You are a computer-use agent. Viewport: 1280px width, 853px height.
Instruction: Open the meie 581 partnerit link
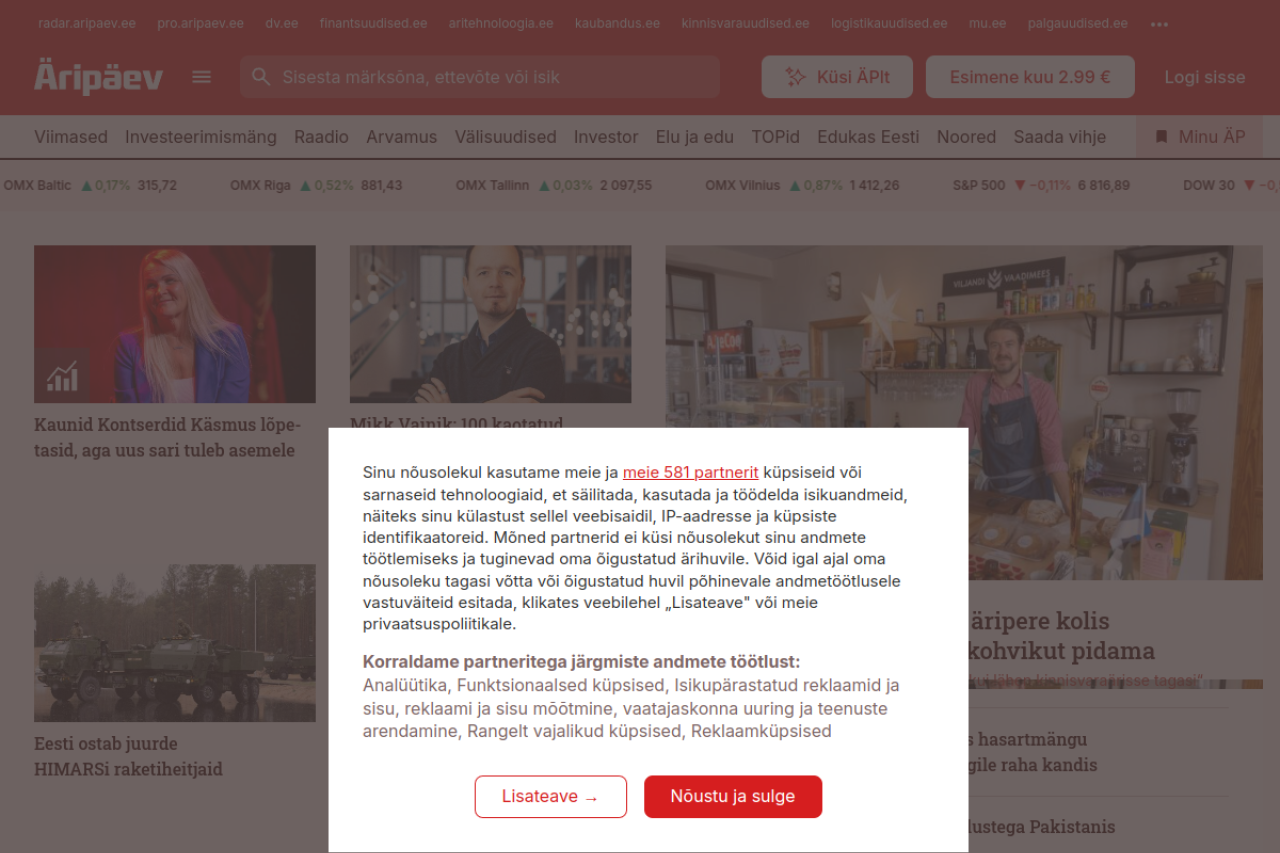pyautogui.click(x=691, y=472)
